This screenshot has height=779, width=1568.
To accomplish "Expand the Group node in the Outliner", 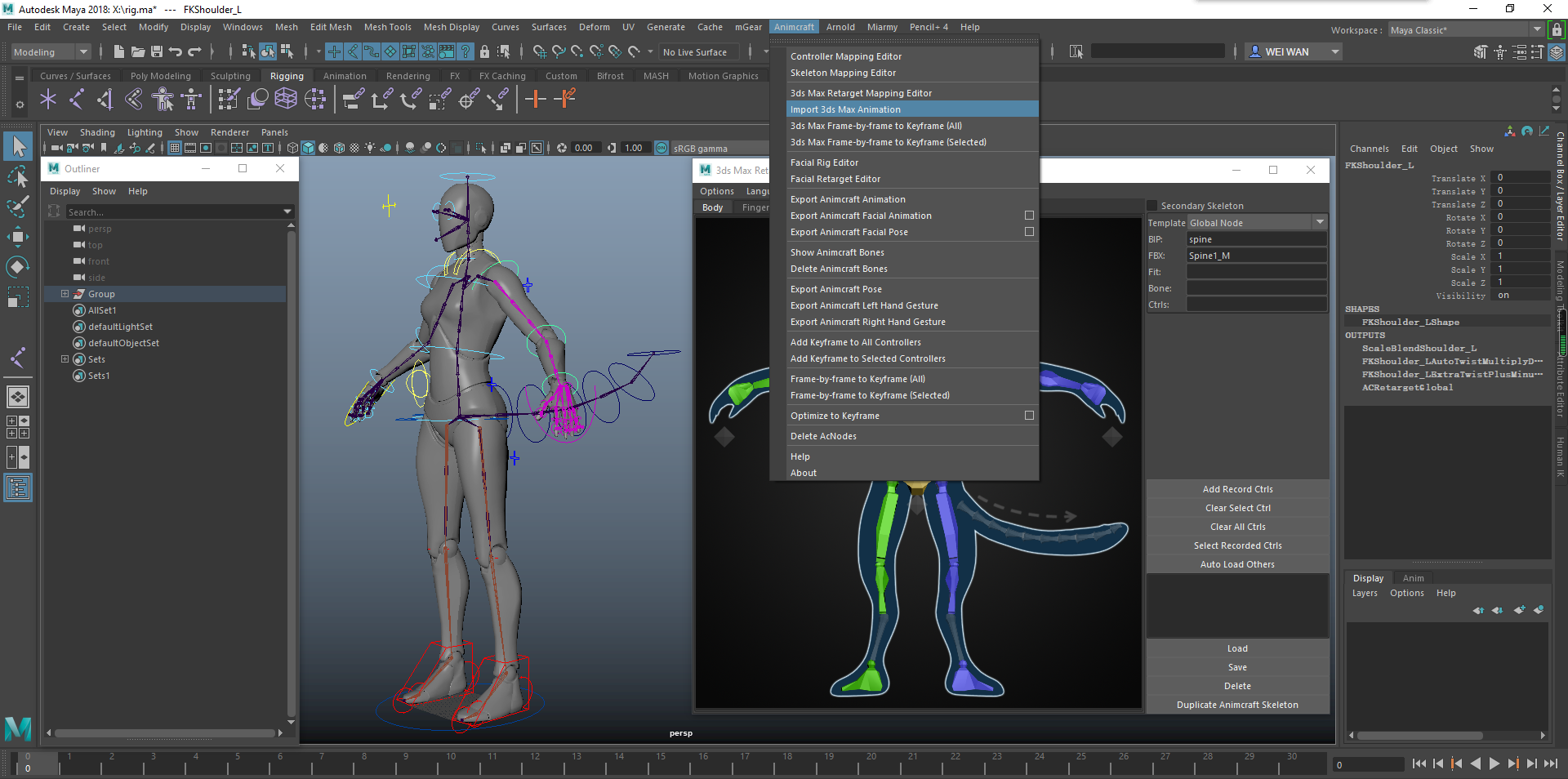I will pyautogui.click(x=65, y=293).
